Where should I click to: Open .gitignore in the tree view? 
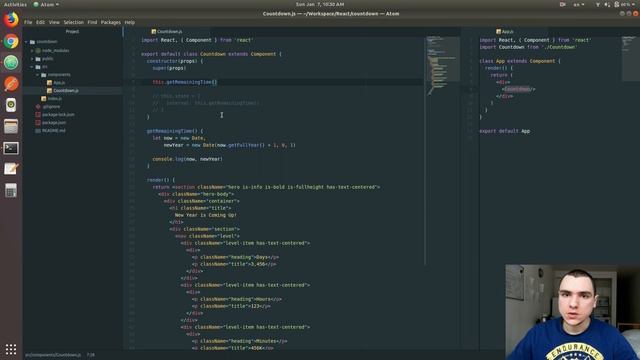51,107
